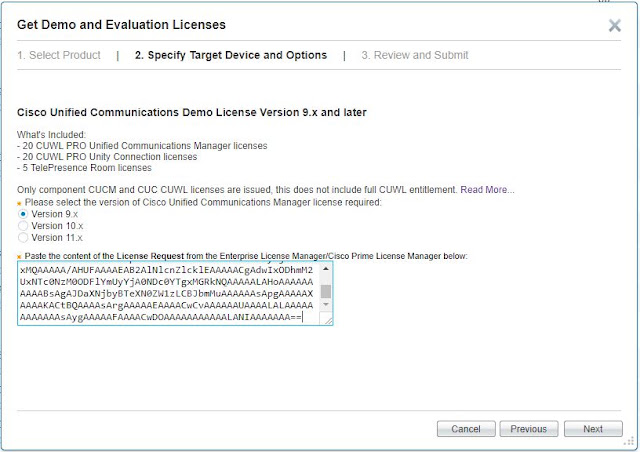Click the dialog resize grip at bottom corner
Viewport: 640px width, 452px height.
tap(629, 441)
